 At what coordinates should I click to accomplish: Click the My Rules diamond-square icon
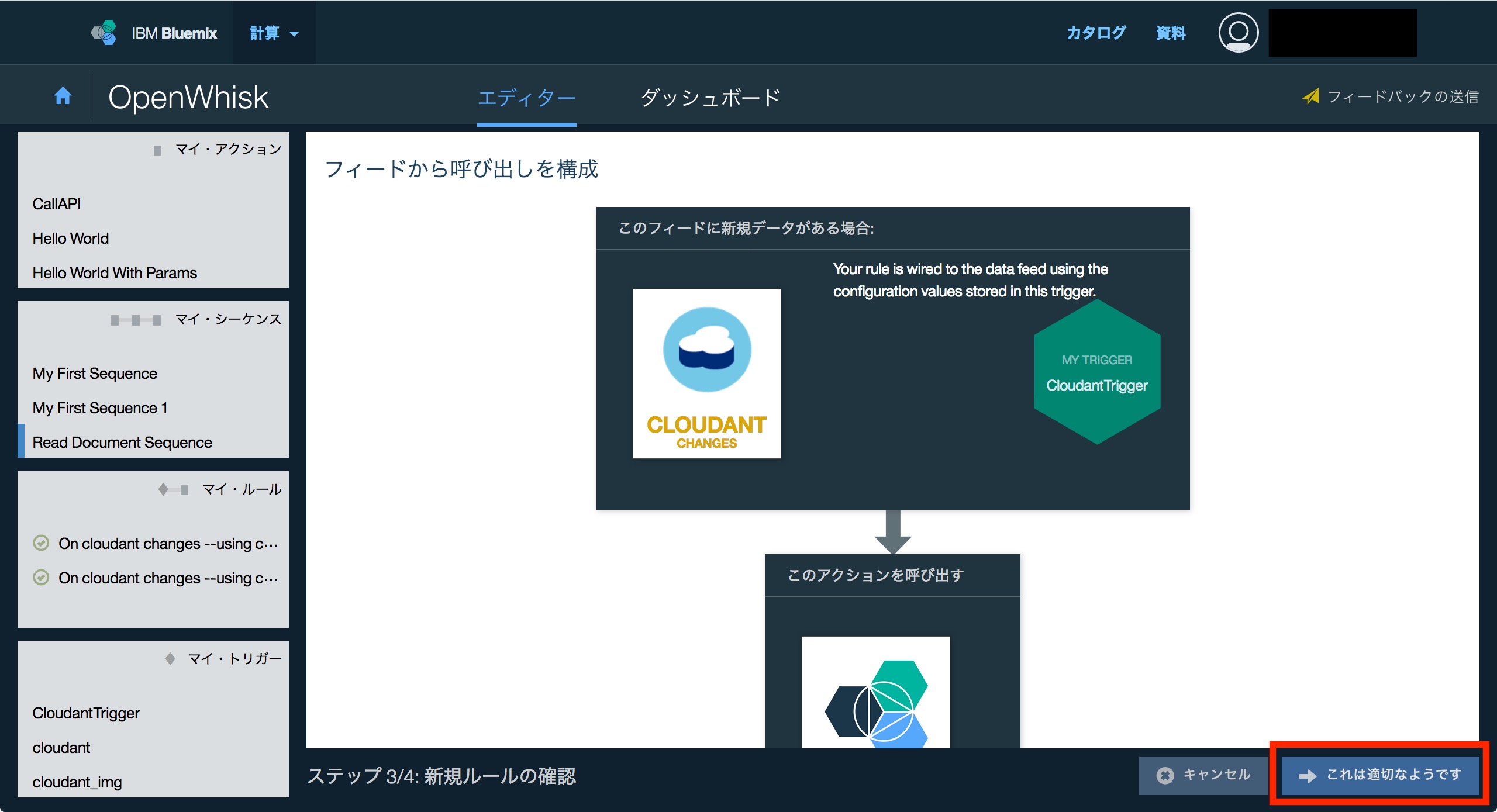click(173, 489)
